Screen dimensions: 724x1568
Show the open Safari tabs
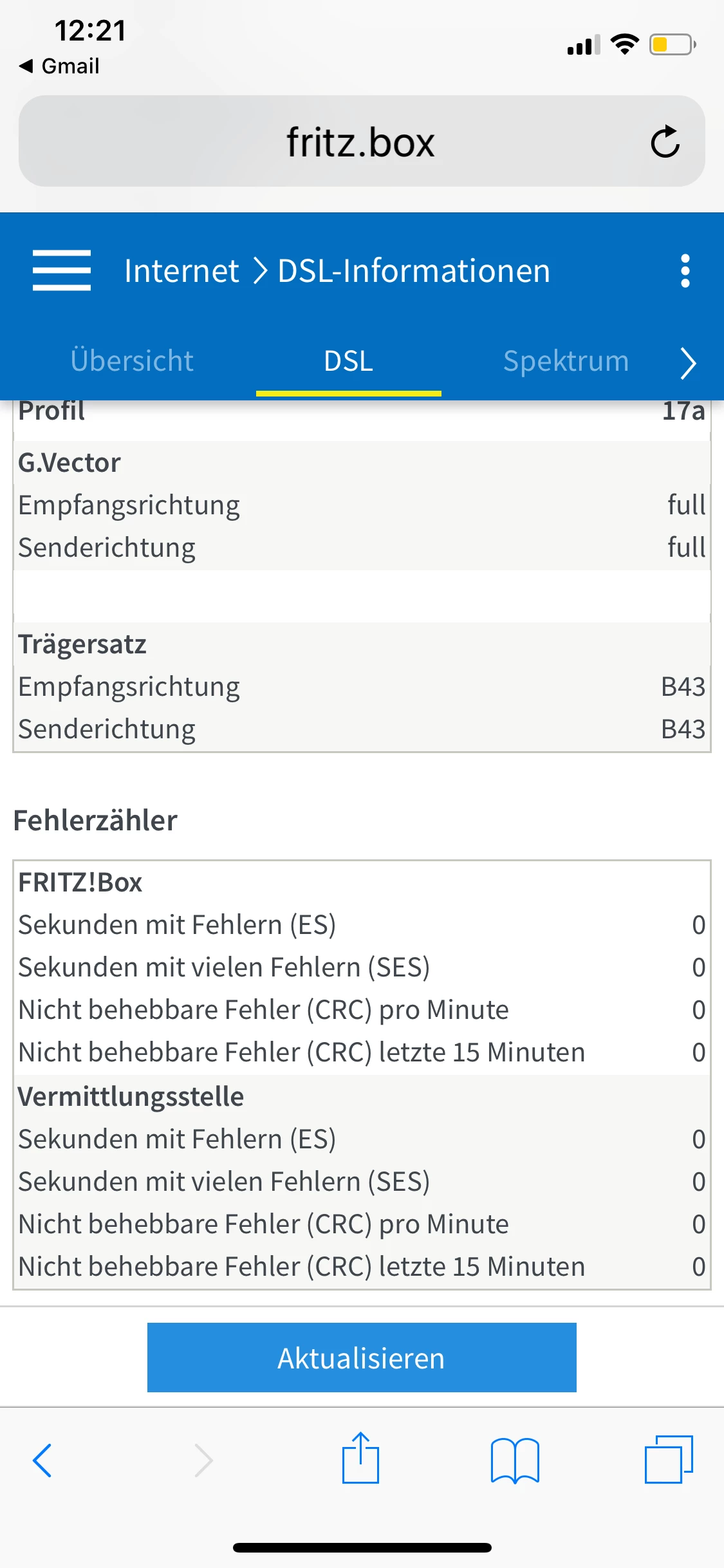tap(669, 1459)
